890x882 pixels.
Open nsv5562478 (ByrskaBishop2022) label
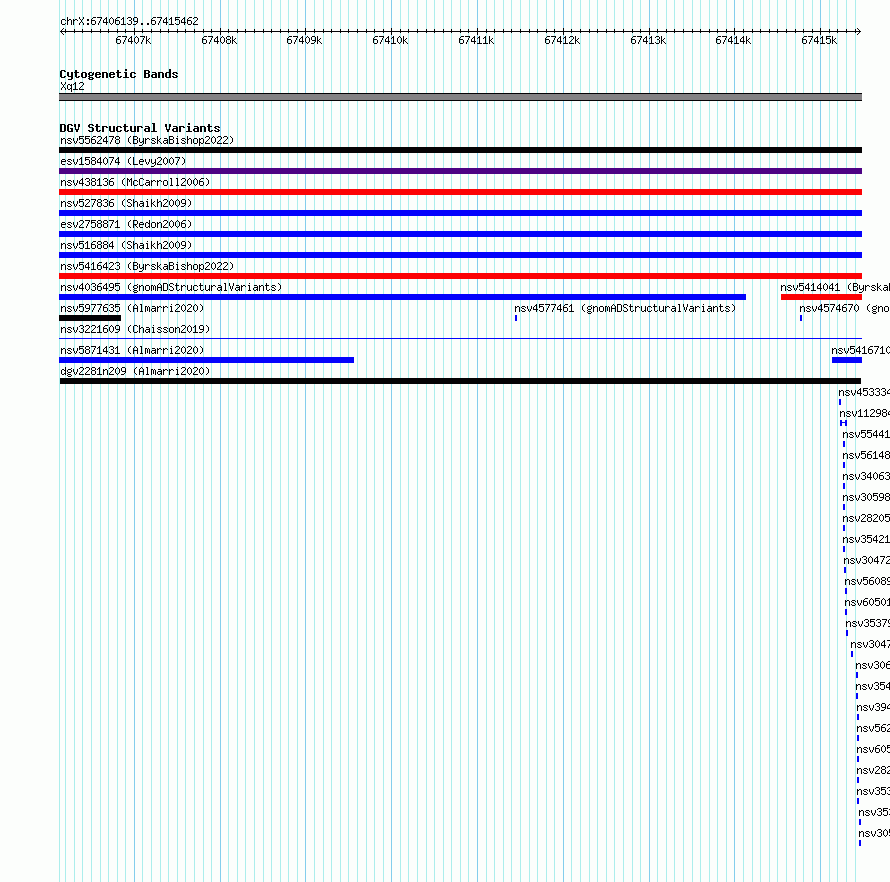tap(147, 140)
